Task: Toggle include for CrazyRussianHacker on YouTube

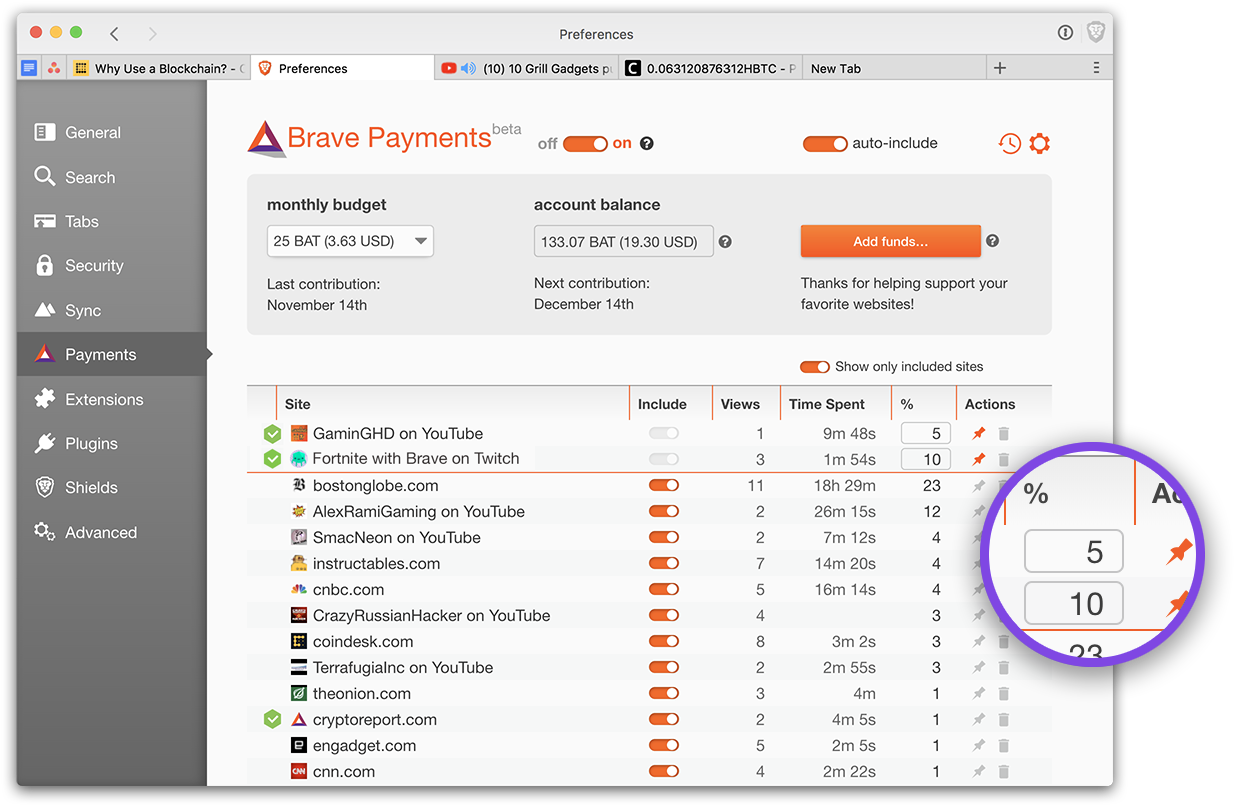Action: 664,615
